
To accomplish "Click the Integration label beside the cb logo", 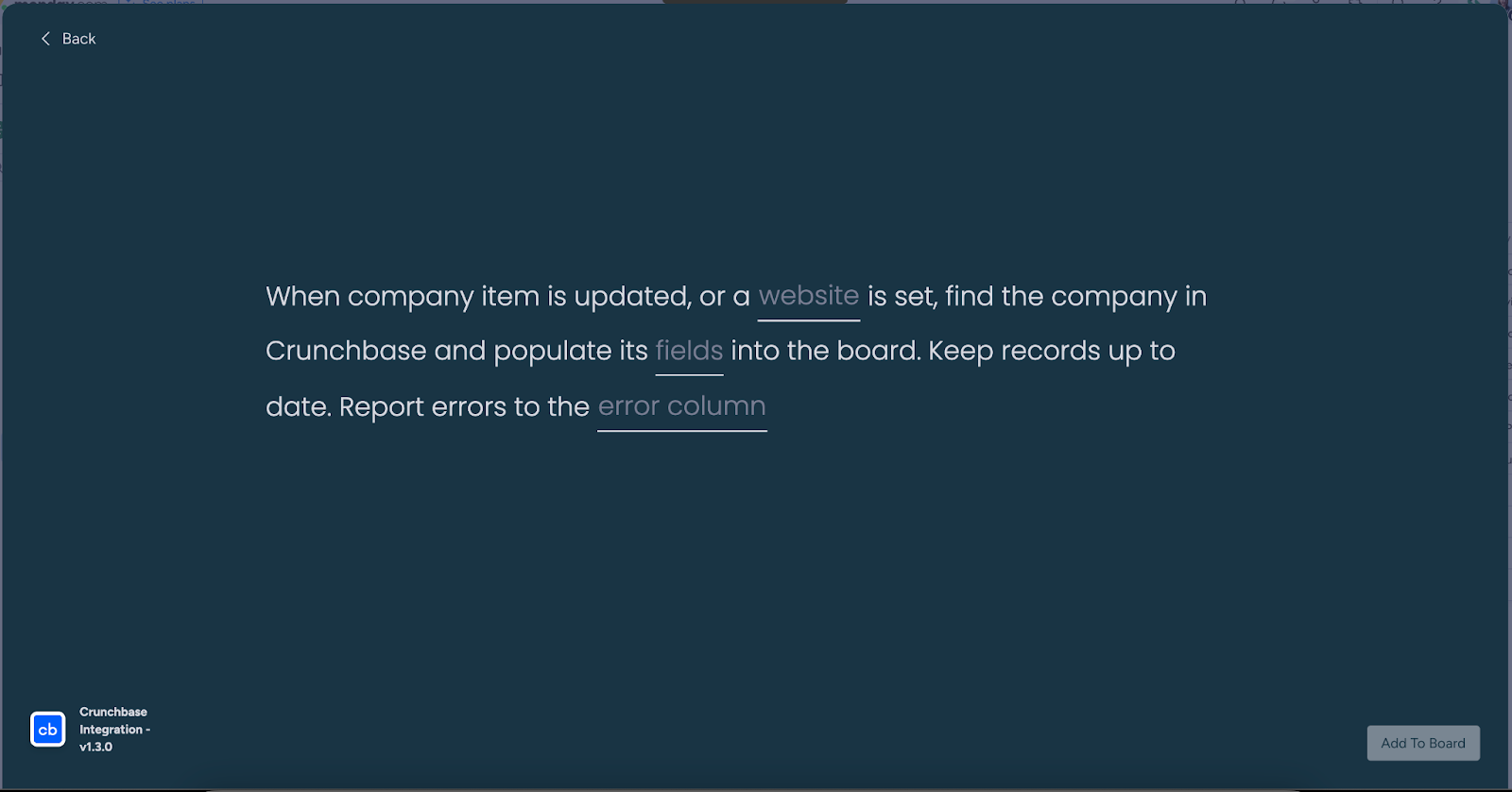I will tap(112, 730).
